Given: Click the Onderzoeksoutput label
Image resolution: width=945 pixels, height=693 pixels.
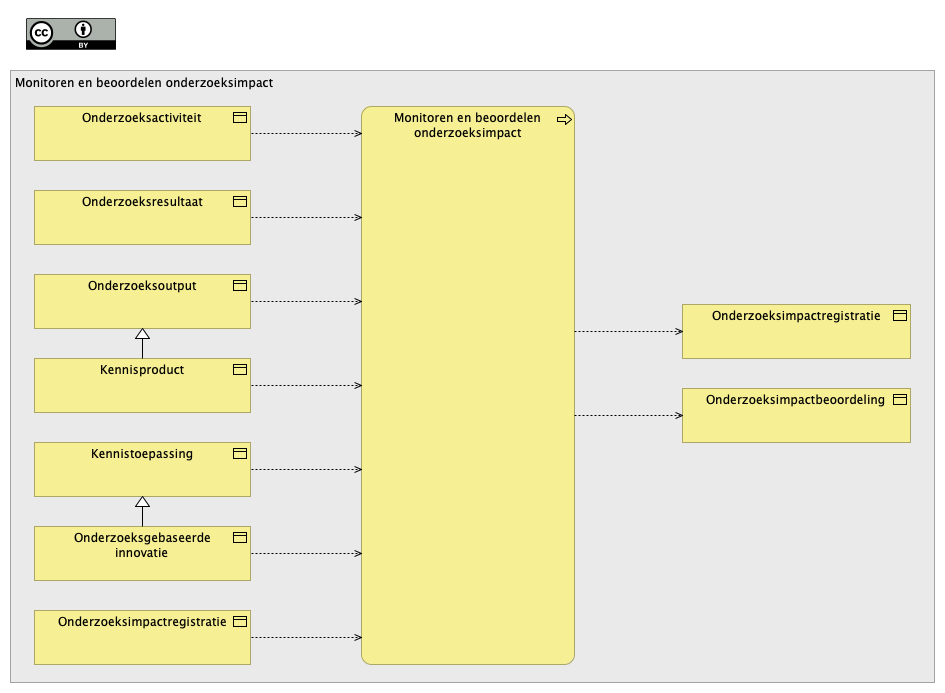Looking at the screenshot, I should tap(142, 286).
